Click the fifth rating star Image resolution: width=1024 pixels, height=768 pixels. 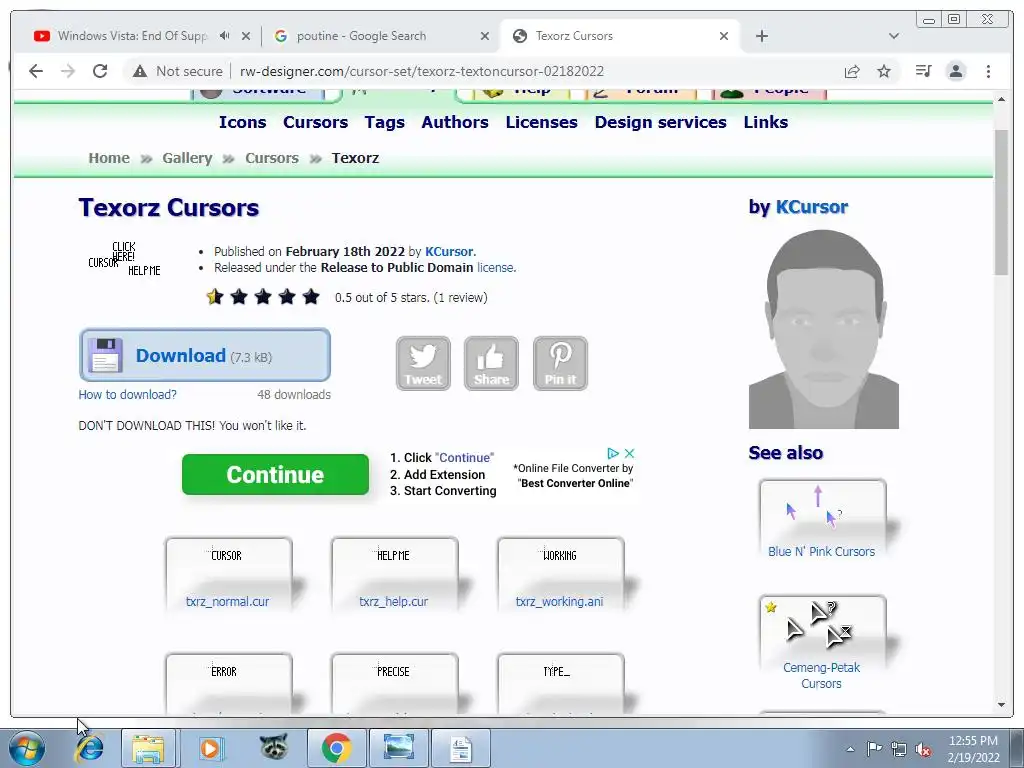tap(312, 297)
